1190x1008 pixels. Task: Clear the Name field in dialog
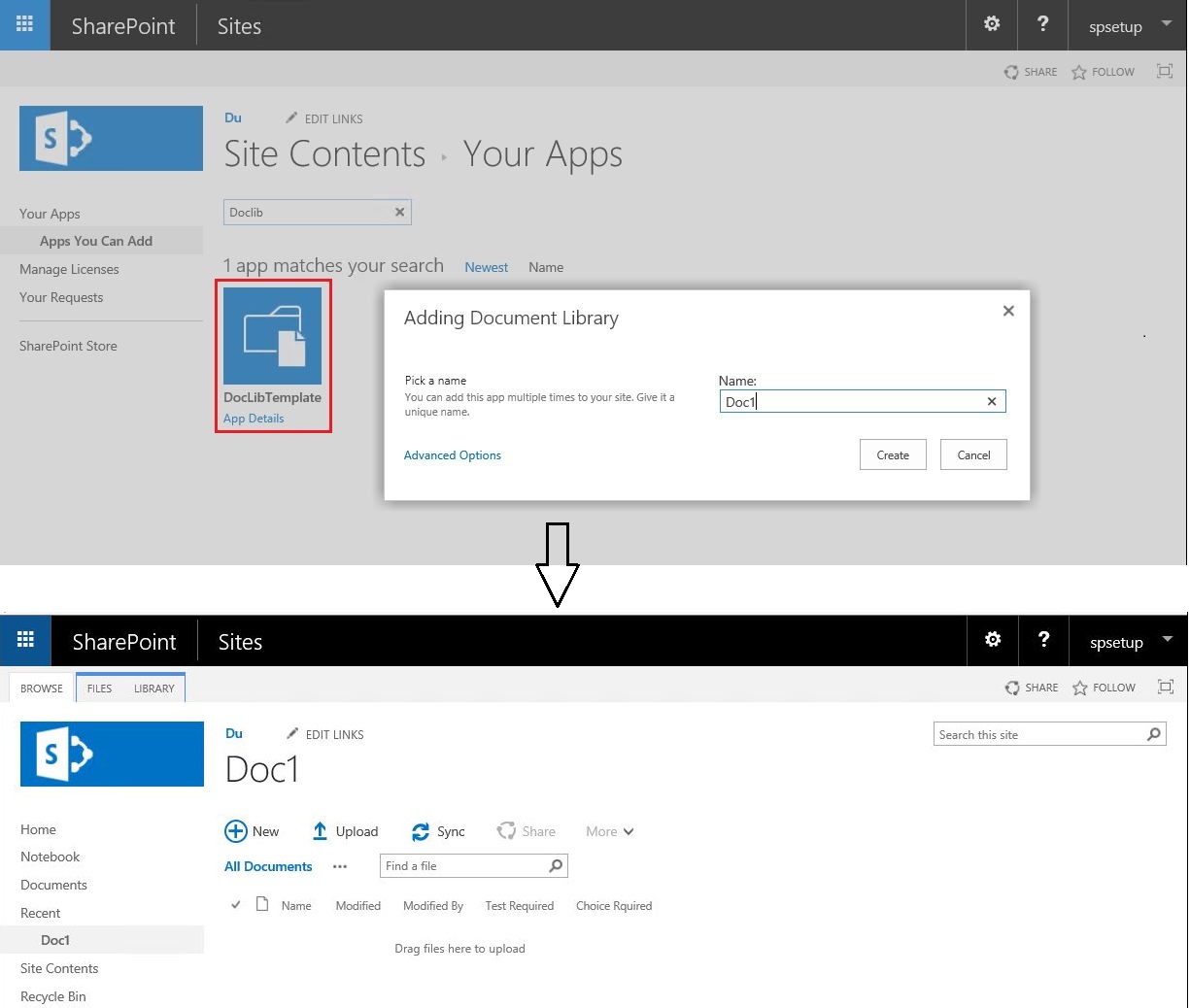(992, 401)
